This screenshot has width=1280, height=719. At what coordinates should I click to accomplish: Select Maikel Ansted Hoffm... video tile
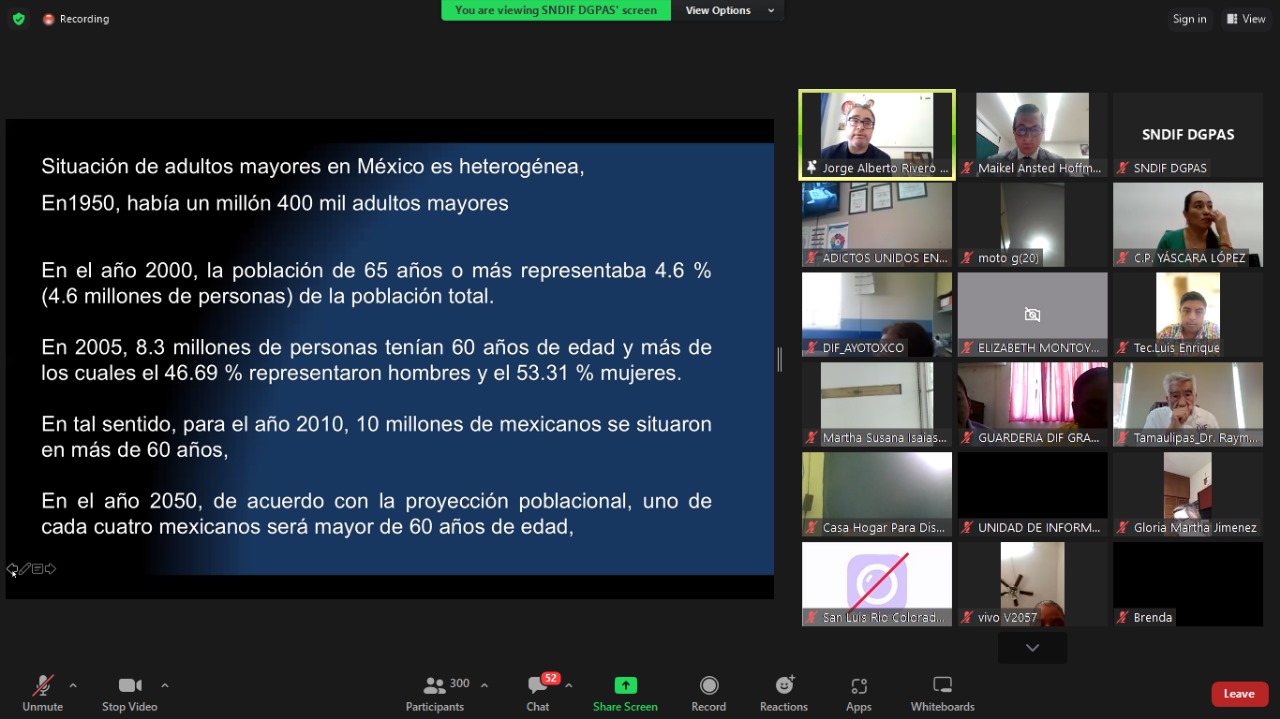tap(1032, 135)
